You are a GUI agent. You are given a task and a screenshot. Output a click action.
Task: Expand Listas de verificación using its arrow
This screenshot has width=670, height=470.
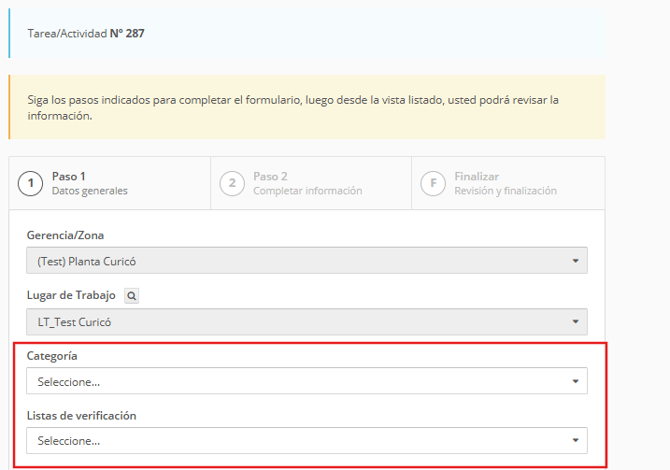click(x=575, y=440)
